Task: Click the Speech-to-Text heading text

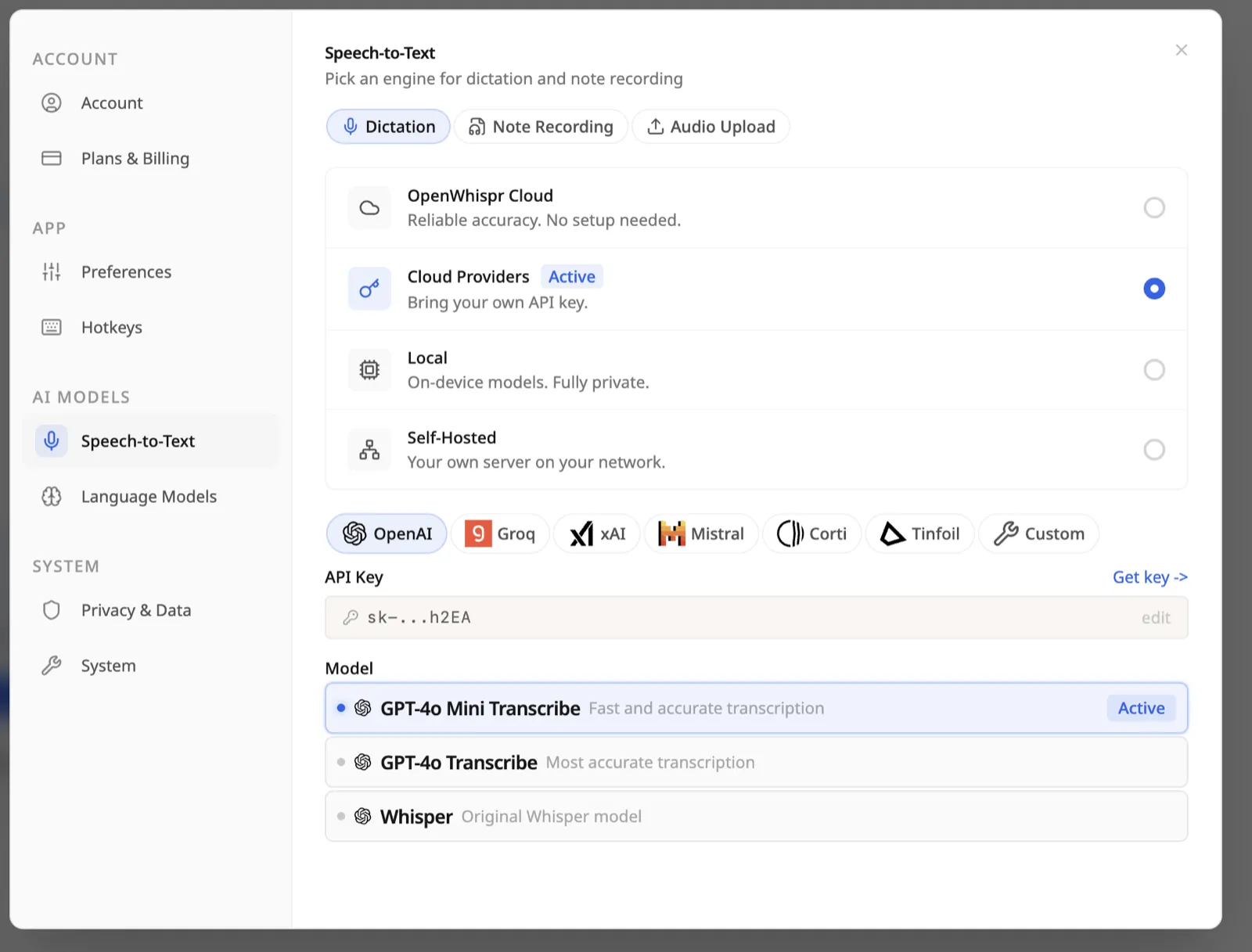Action: point(380,53)
